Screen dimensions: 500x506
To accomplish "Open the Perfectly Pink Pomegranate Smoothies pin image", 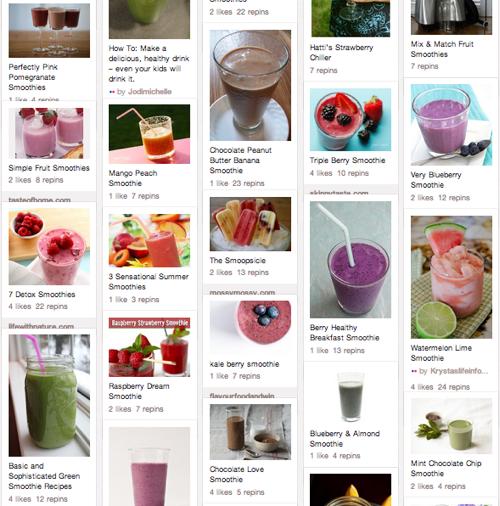I will coord(49,31).
